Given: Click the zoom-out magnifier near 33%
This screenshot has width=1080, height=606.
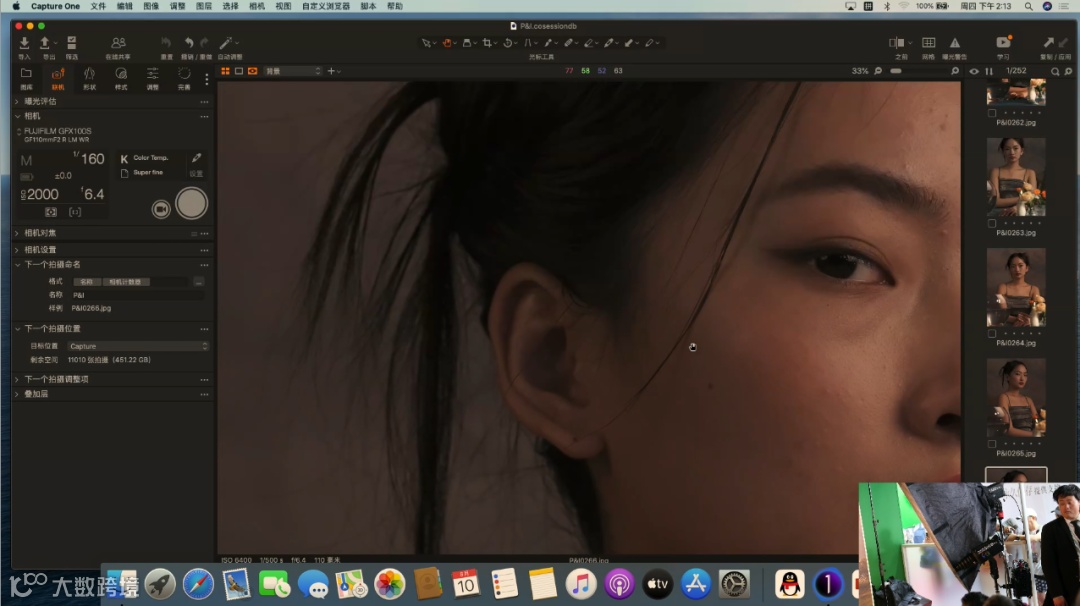Looking at the screenshot, I should pyautogui.click(x=878, y=71).
